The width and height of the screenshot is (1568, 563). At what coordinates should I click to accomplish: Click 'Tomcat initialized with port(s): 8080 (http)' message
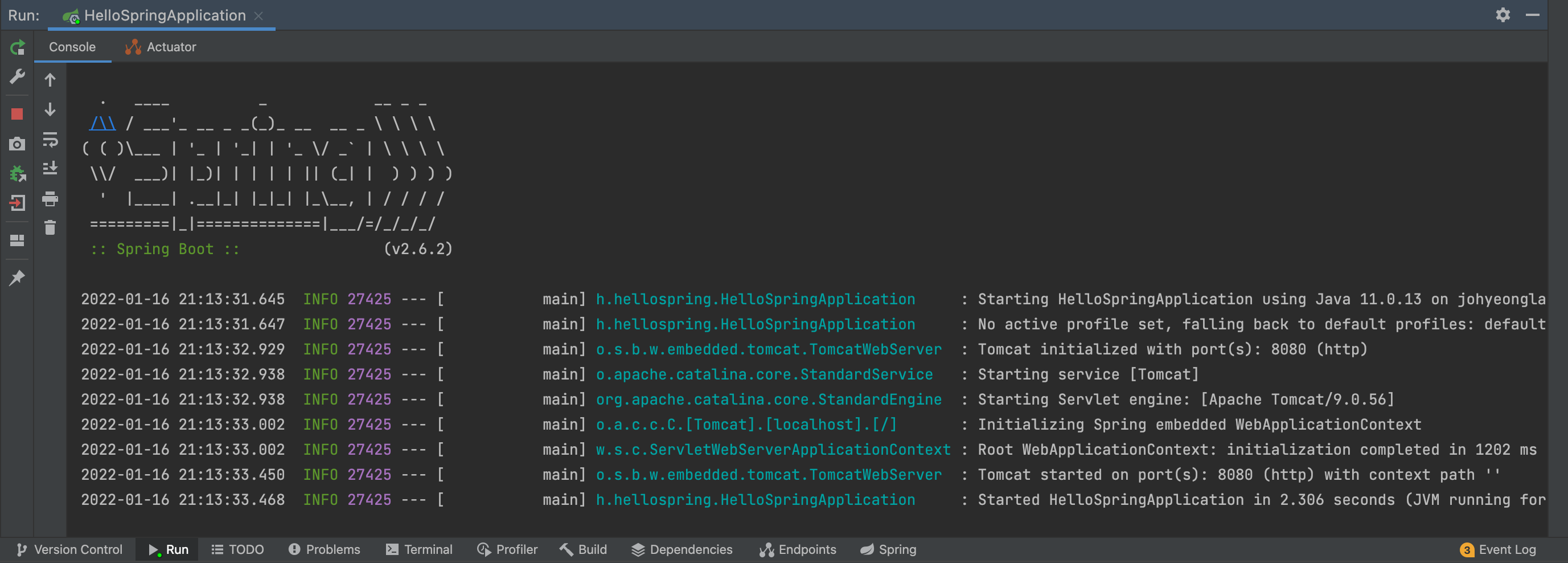pos(1173,349)
